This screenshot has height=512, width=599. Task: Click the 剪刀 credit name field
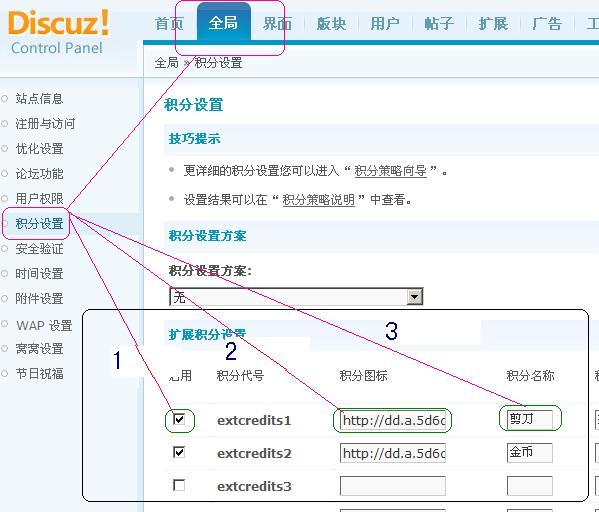coord(529,419)
